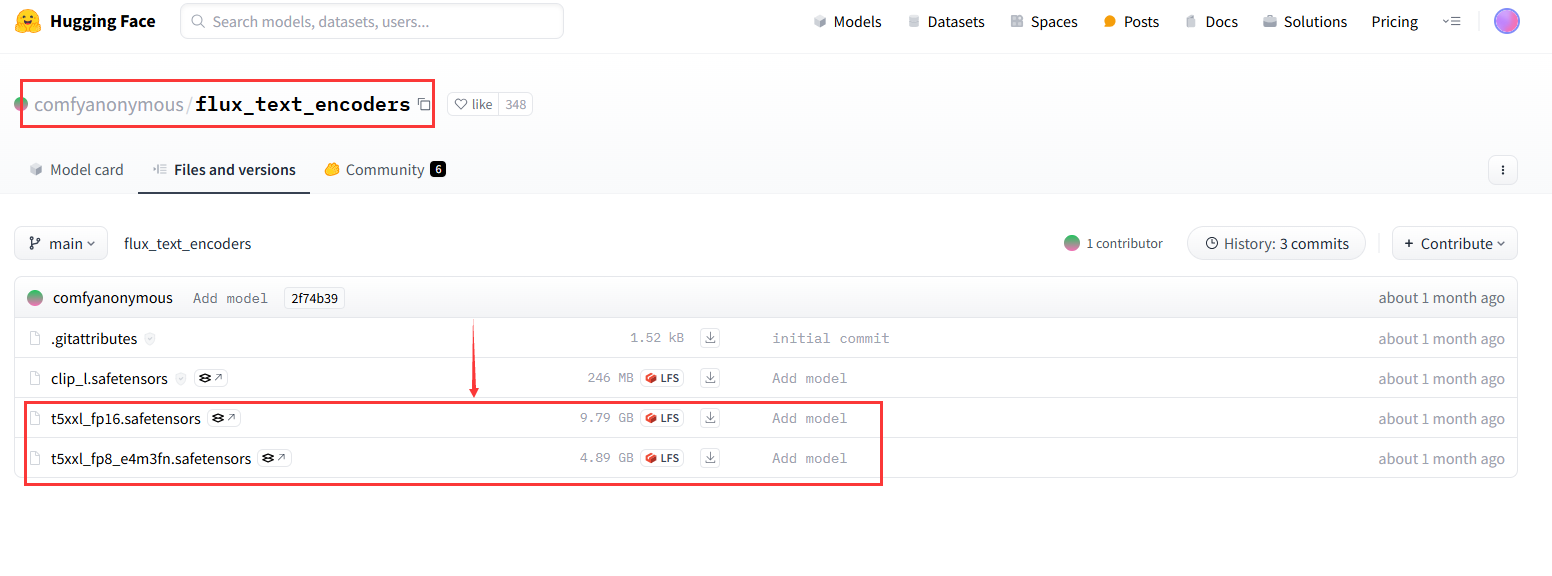The height and width of the screenshot is (576, 1552).
Task: Open Solutions in top navigation
Action: (x=1304, y=22)
